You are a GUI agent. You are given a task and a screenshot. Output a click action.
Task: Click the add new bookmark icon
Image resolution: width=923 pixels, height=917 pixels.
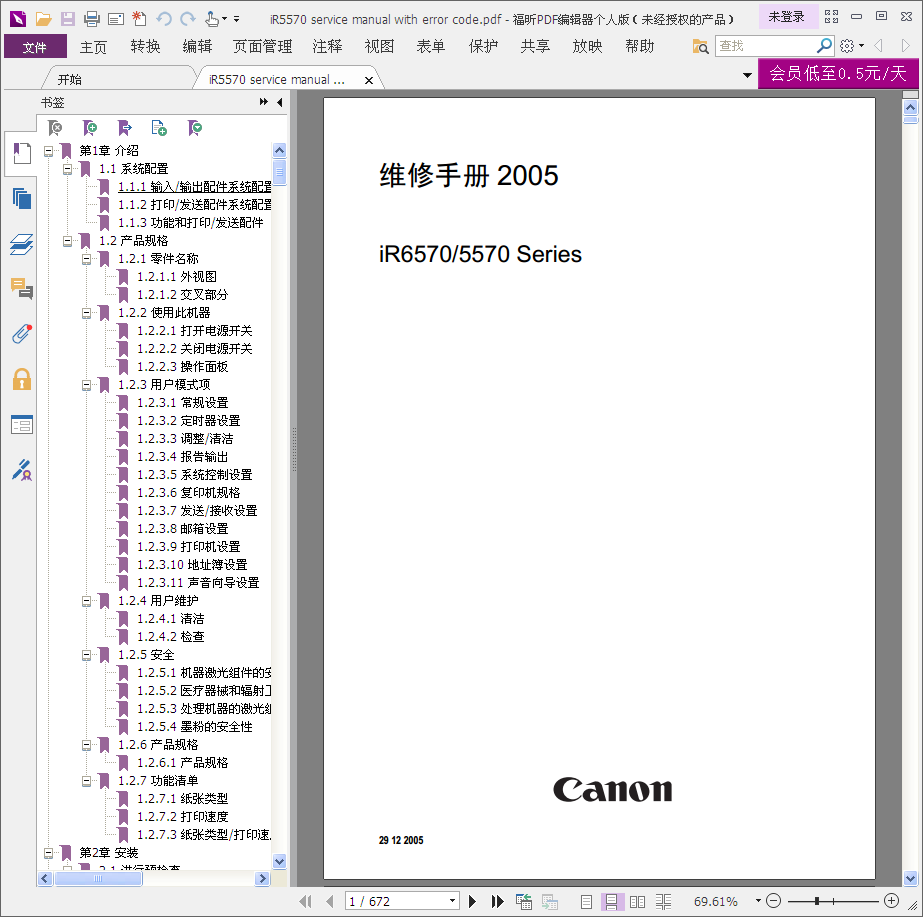click(89, 127)
